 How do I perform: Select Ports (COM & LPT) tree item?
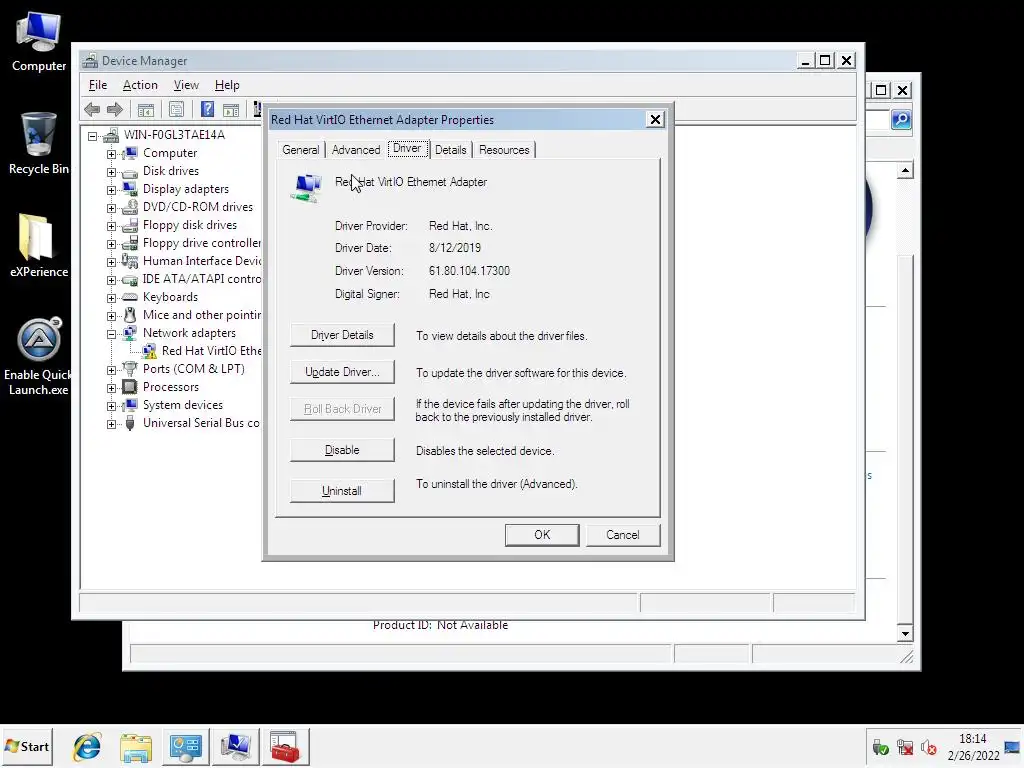tap(193, 369)
